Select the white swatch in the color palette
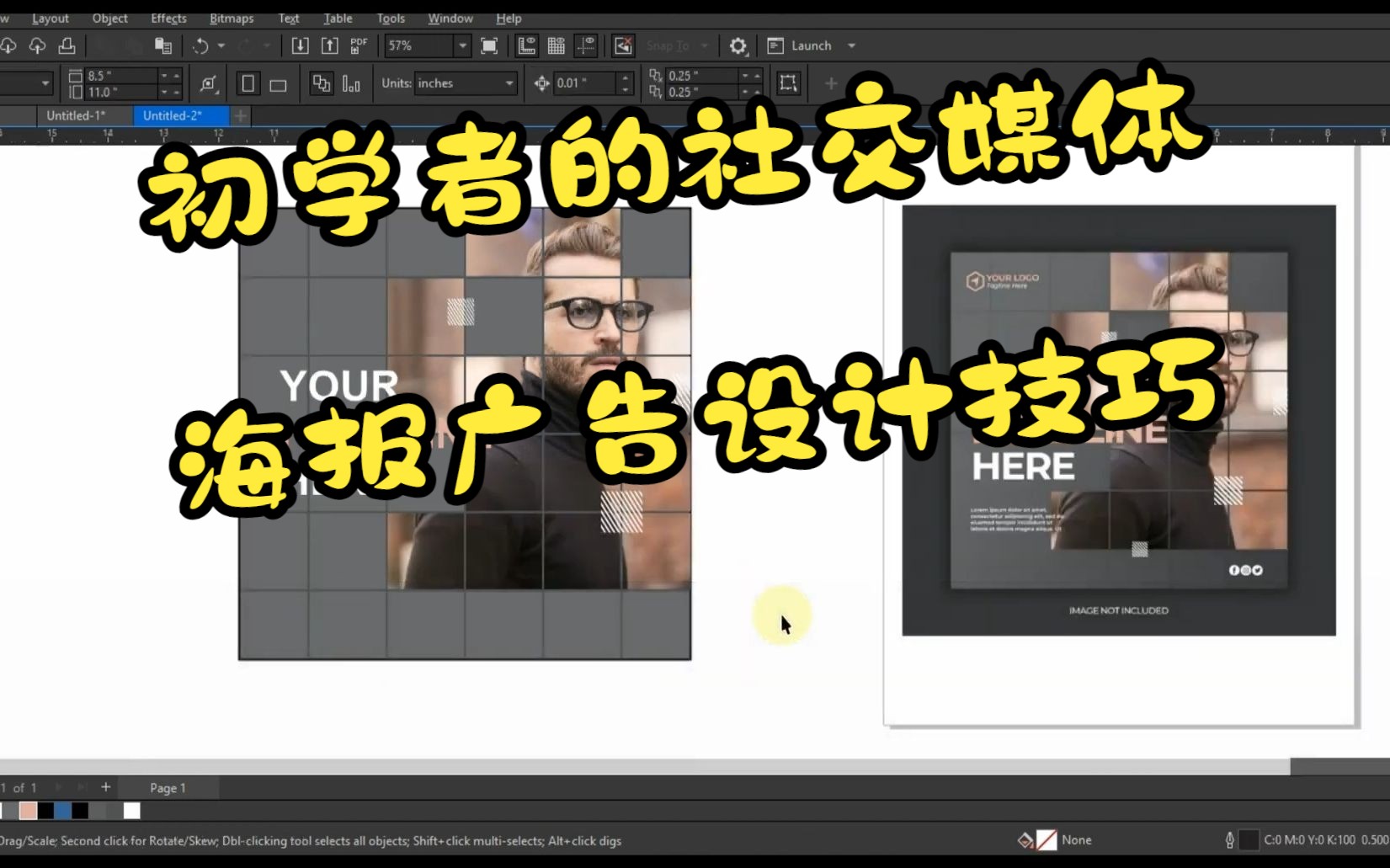Image resolution: width=1390 pixels, height=868 pixels. 130,812
